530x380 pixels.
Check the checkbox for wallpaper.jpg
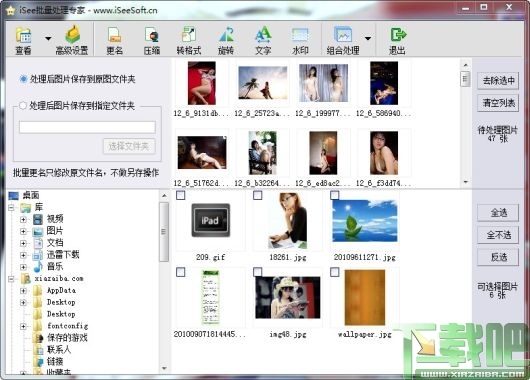point(335,272)
